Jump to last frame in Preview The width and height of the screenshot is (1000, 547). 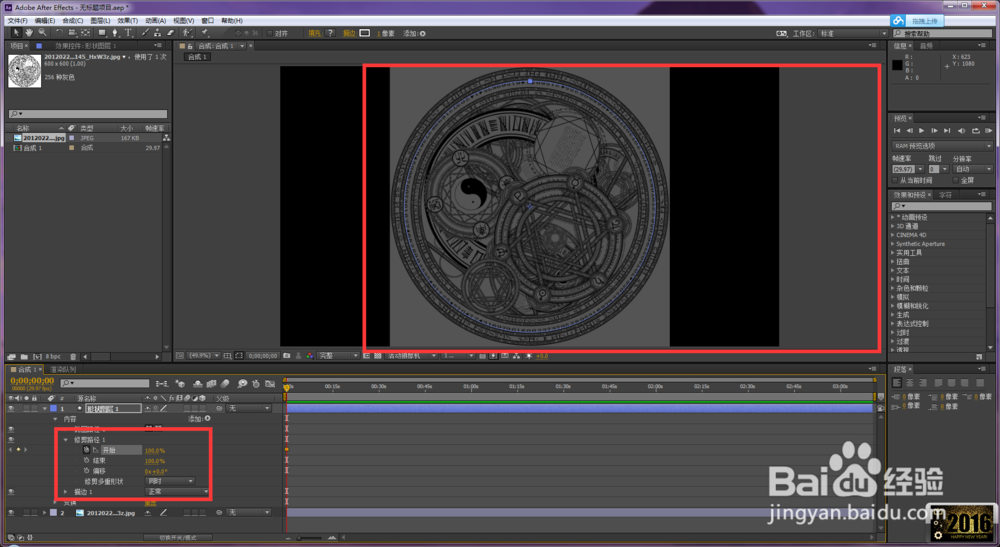pos(947,131)
